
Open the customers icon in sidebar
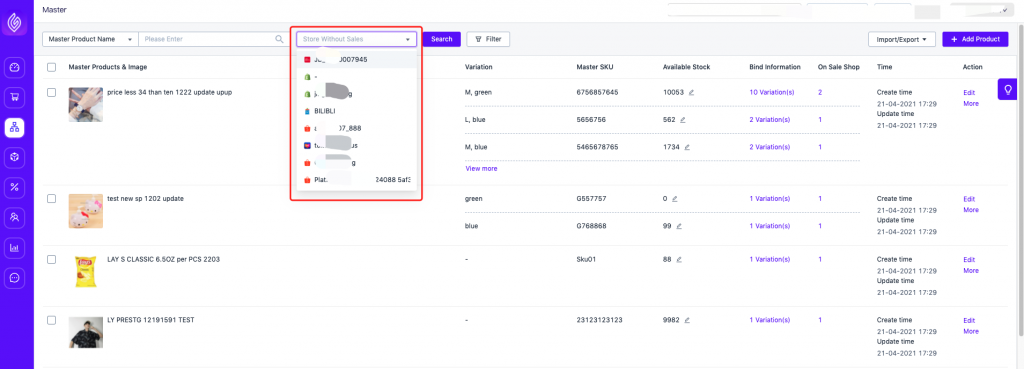(15, 217)
